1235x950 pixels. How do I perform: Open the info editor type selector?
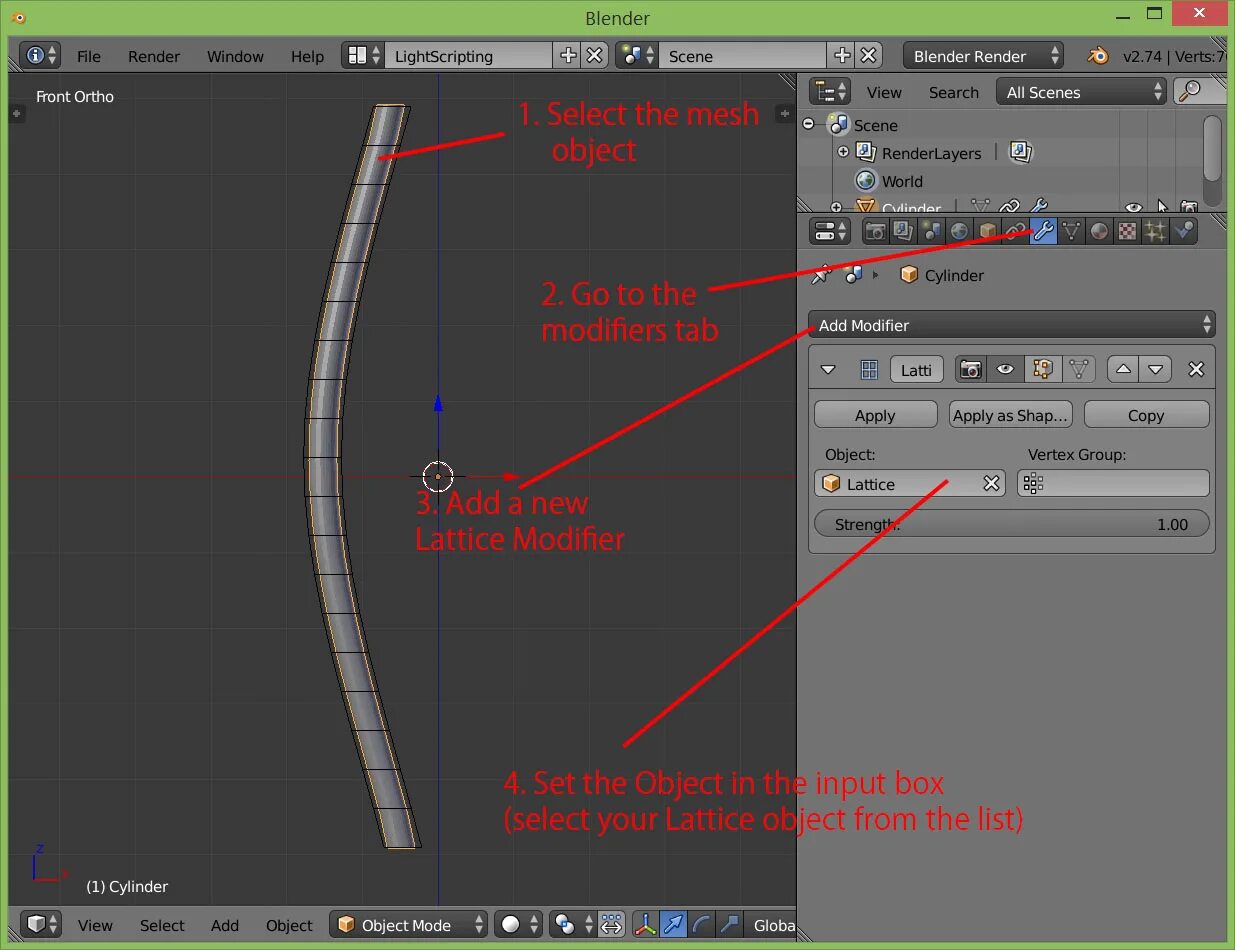coord(40,56)
